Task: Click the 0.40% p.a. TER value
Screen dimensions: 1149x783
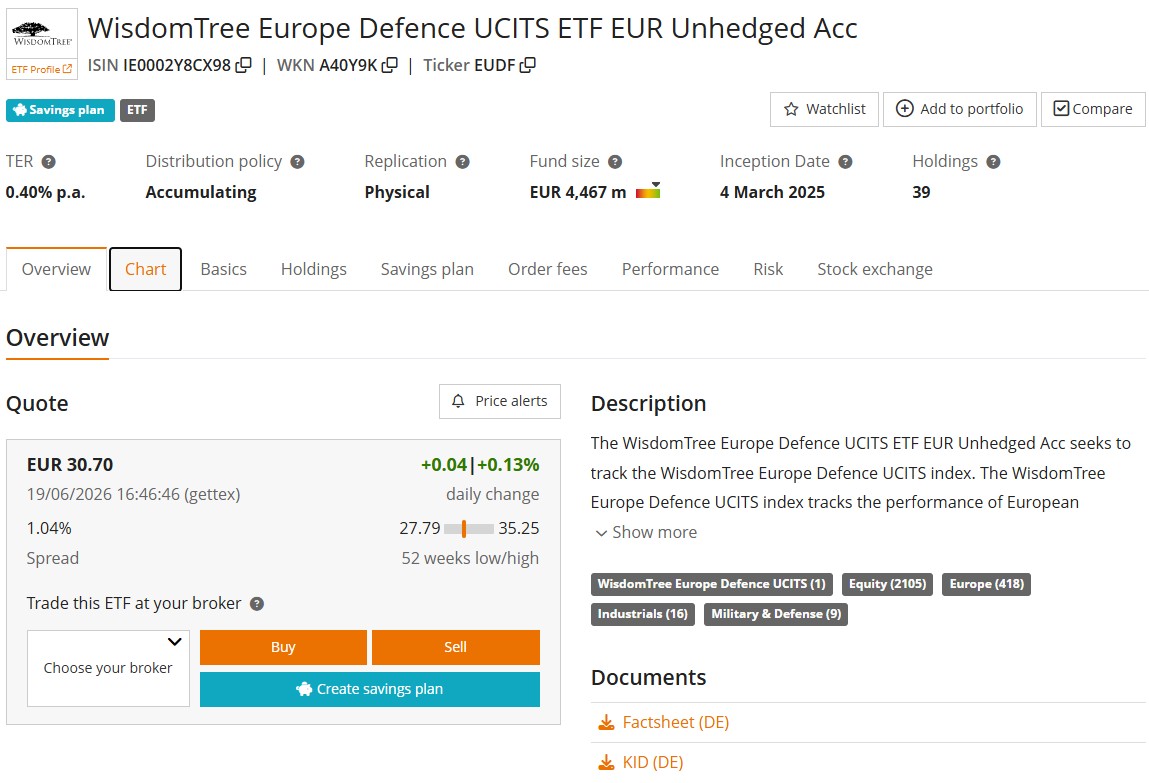Action: tap(45, 192)
